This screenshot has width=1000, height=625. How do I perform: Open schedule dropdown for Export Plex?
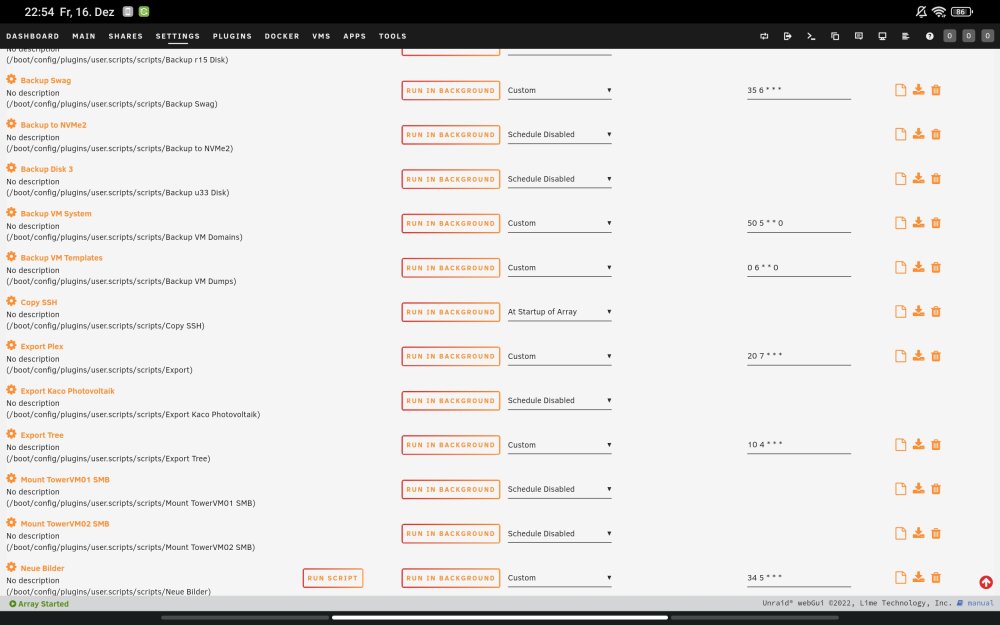(x=559, y=357)
